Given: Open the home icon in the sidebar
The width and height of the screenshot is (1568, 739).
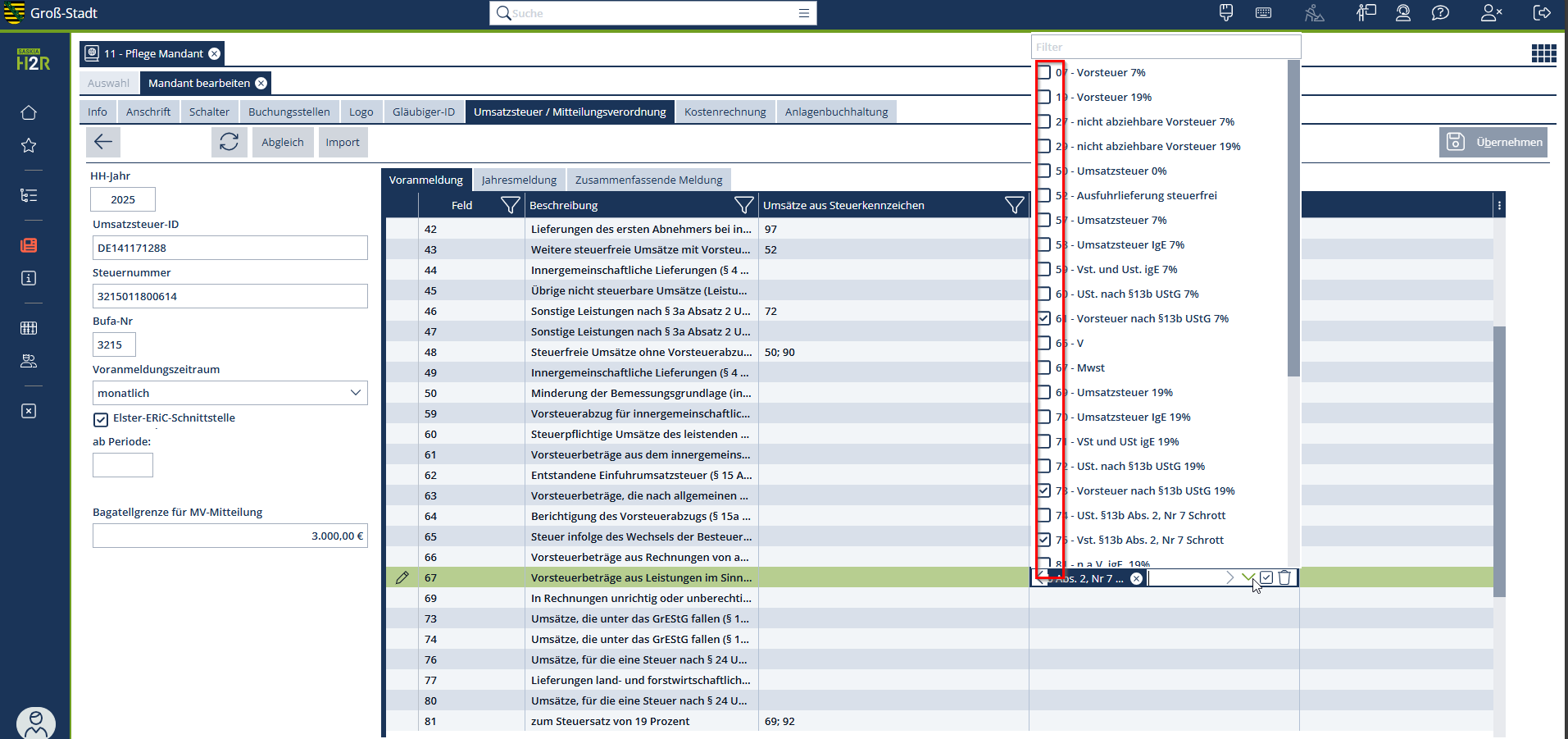Looking at the screenshot, I should [x=29, y=112].
